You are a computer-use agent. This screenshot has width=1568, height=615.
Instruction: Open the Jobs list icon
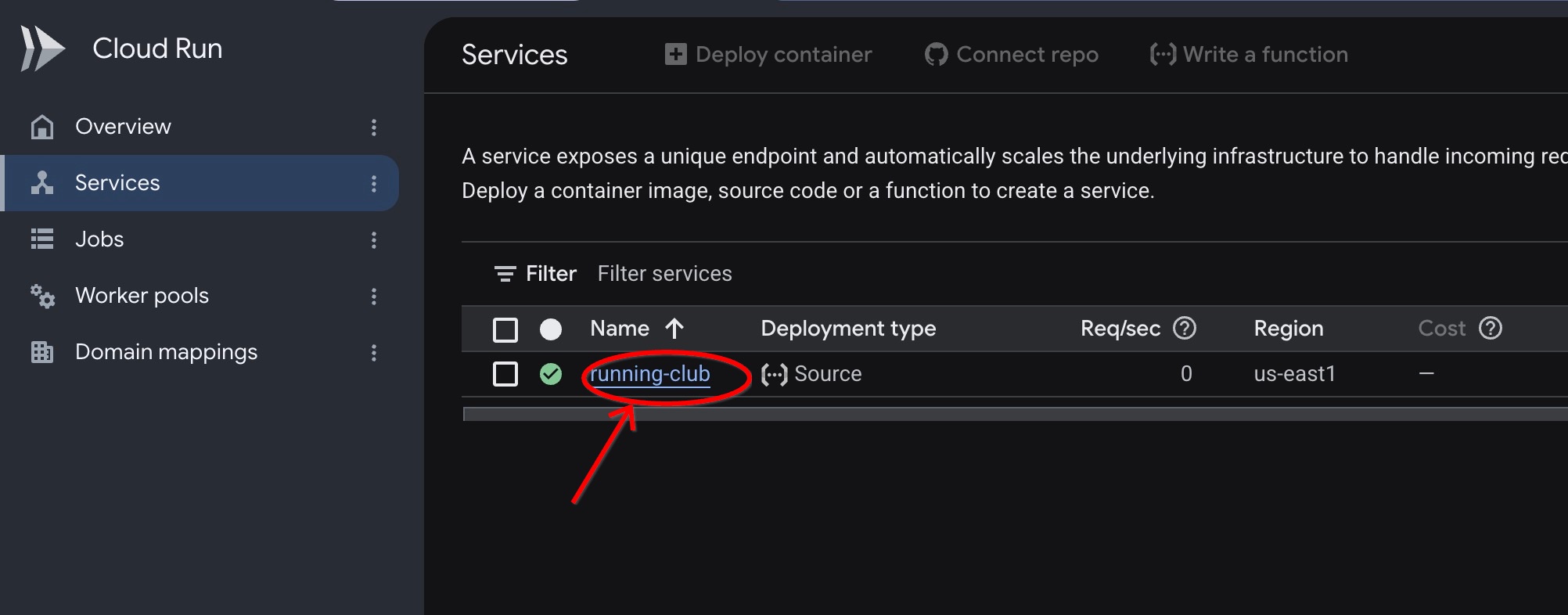click(42, 239)
